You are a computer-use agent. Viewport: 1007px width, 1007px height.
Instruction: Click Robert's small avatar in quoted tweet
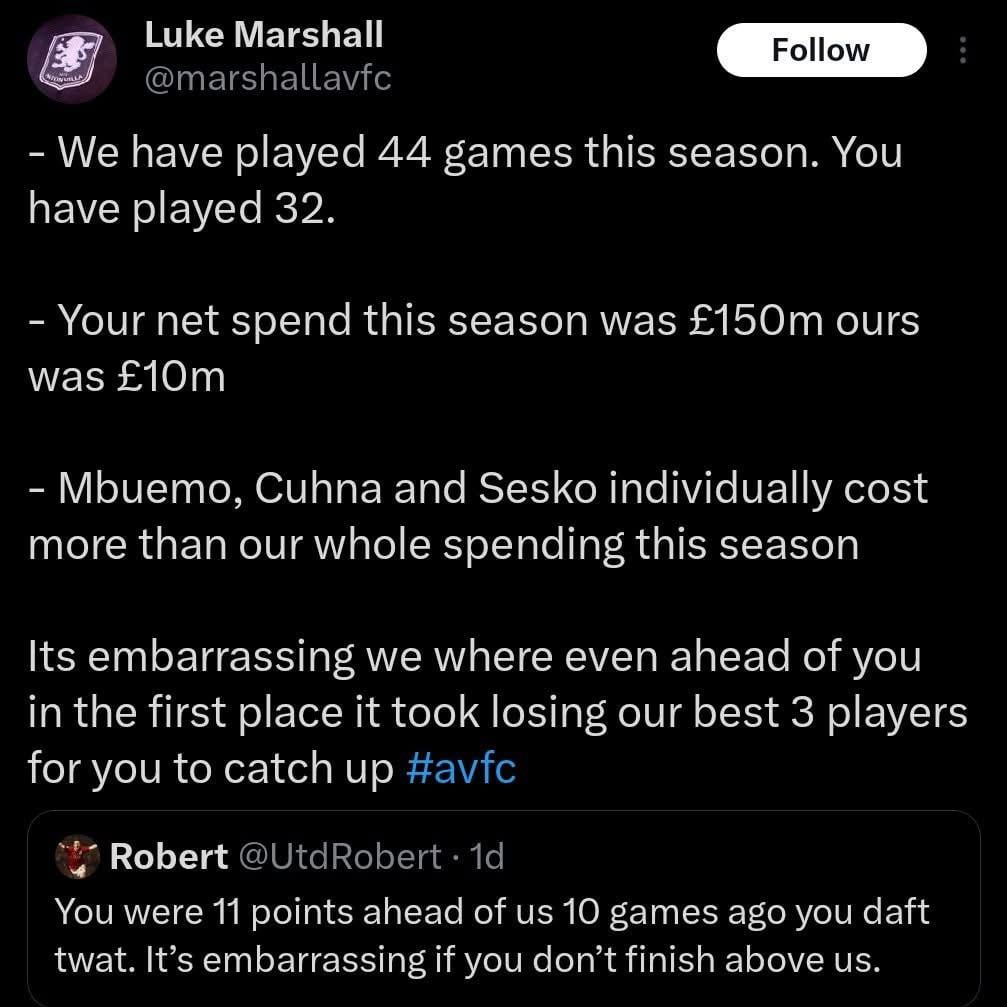[77, 856]
